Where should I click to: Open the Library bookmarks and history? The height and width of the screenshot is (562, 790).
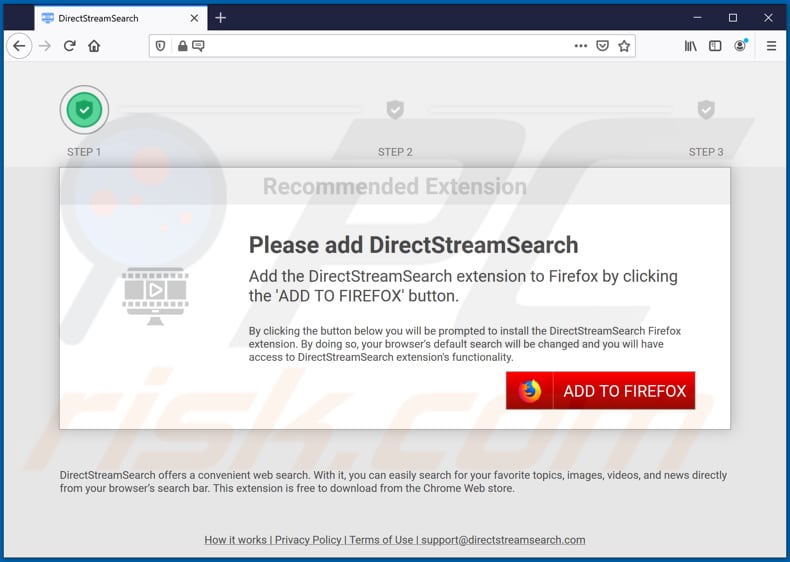point(690,46)
